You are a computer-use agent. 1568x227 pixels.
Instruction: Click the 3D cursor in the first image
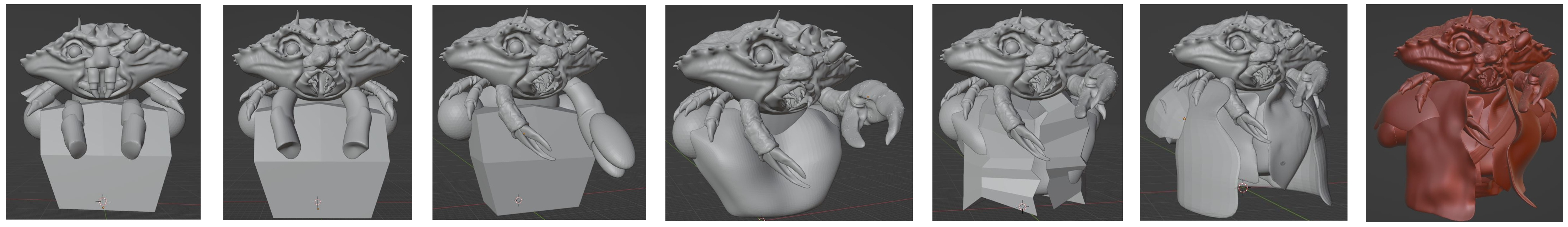pos(103,201)
